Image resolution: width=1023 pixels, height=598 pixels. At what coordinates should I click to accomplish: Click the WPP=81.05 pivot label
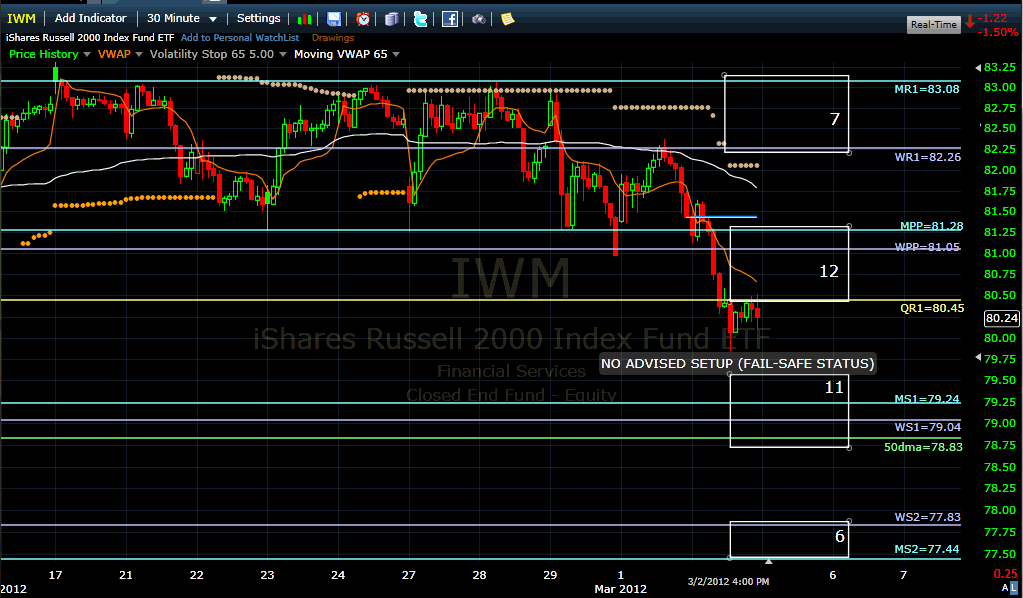(x=927, y=247)
